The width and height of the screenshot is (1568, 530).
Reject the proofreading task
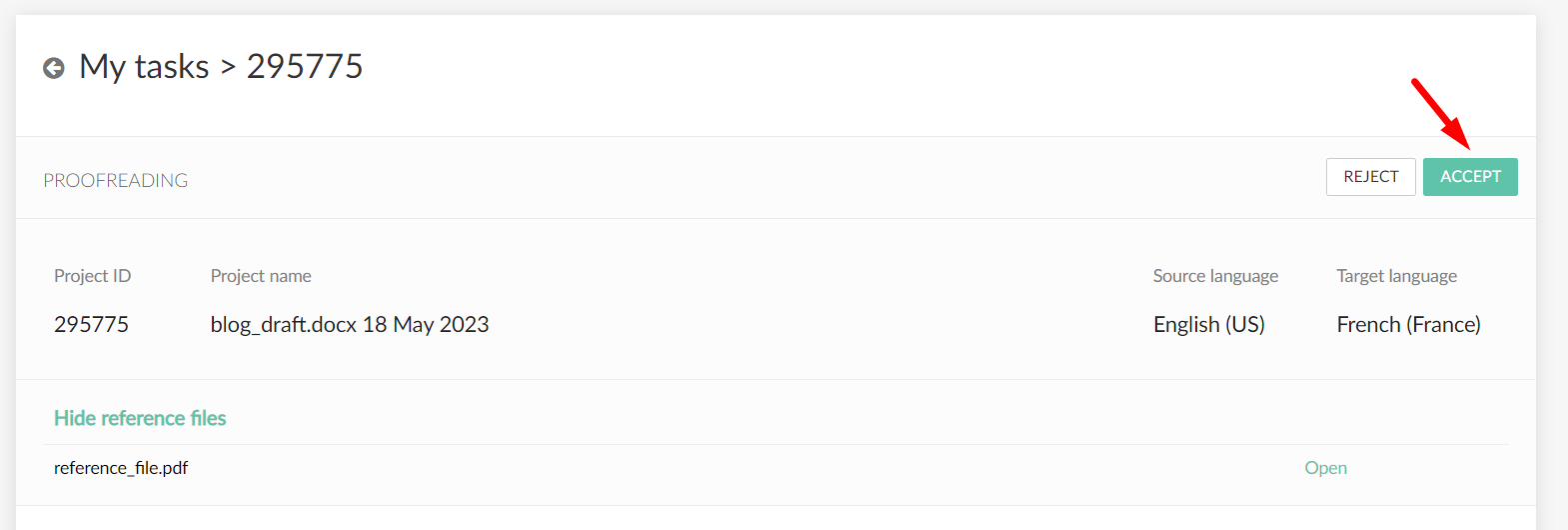pyautogui.click(x=1370, y=177)
